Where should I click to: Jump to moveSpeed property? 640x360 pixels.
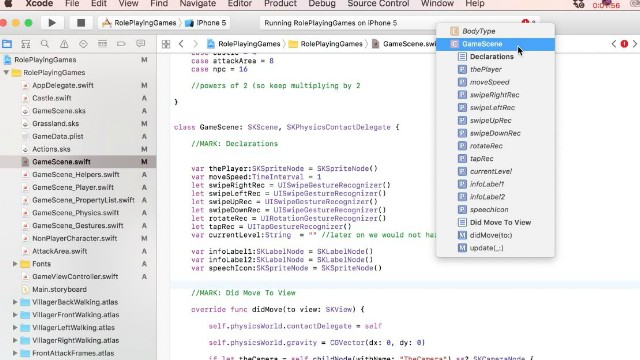coord(495,82)
